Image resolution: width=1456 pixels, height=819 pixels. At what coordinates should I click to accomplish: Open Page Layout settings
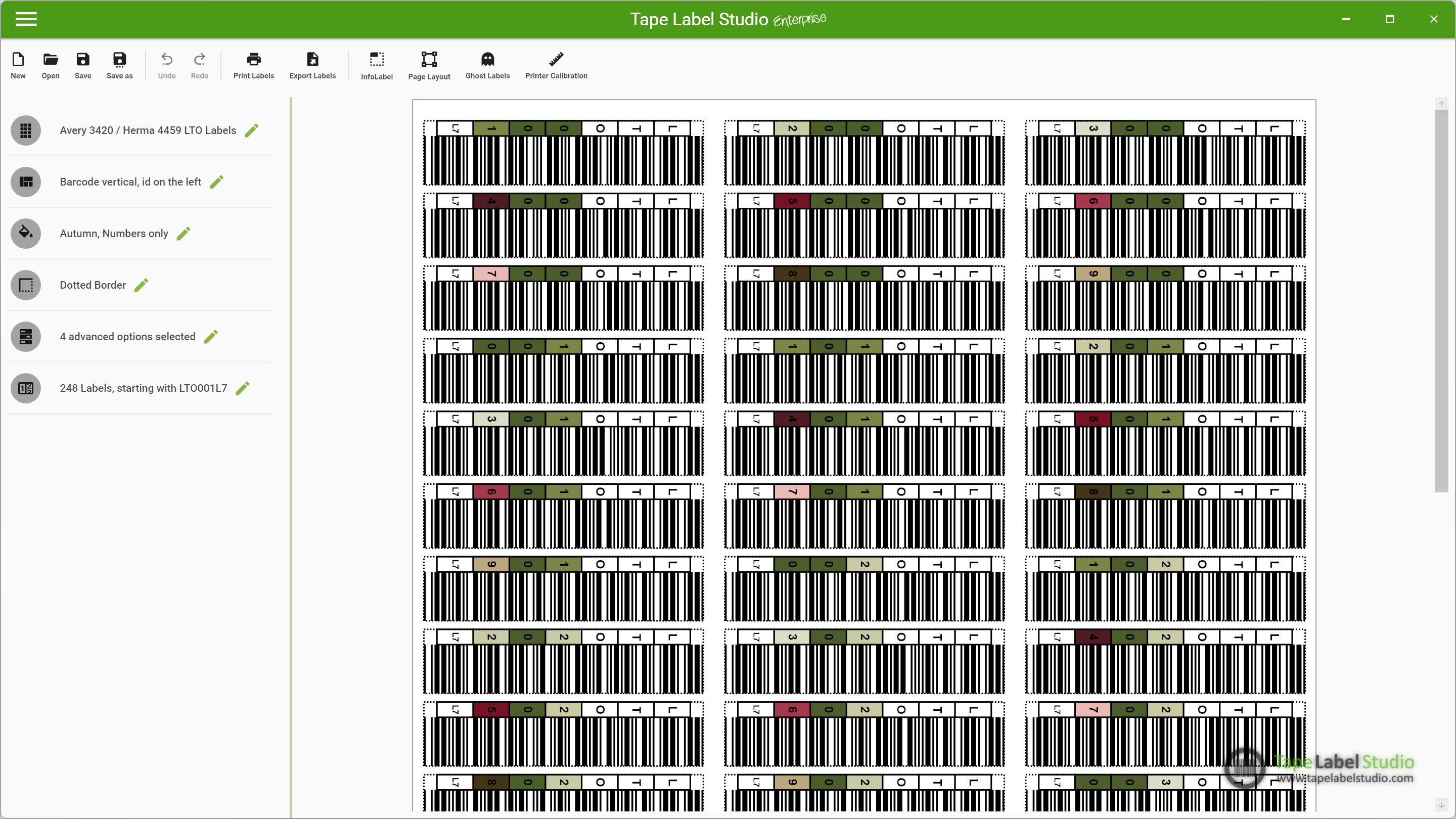pos(429,65)
